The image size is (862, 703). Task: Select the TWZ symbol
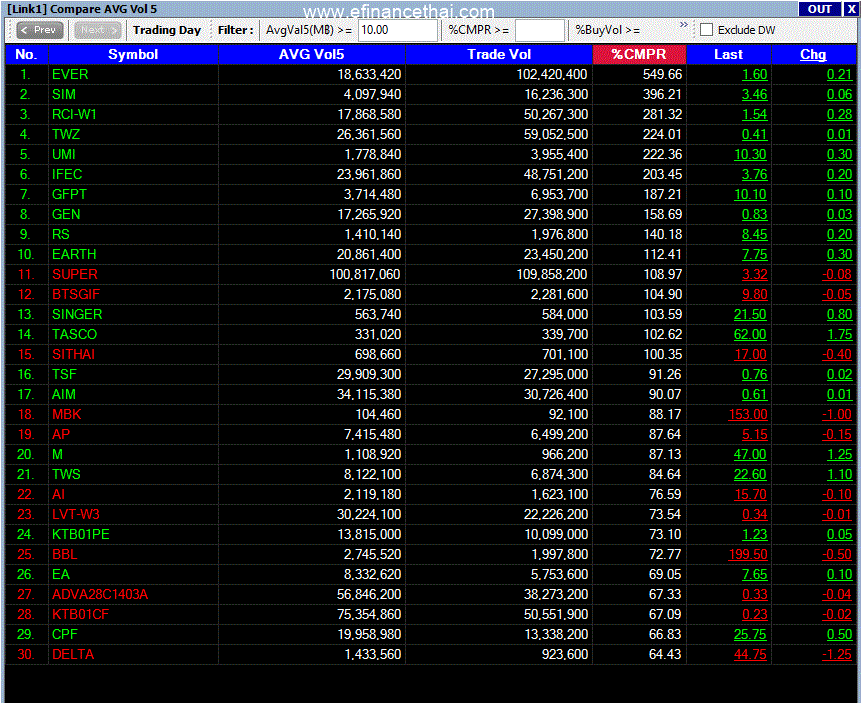(x=66, y=134)
